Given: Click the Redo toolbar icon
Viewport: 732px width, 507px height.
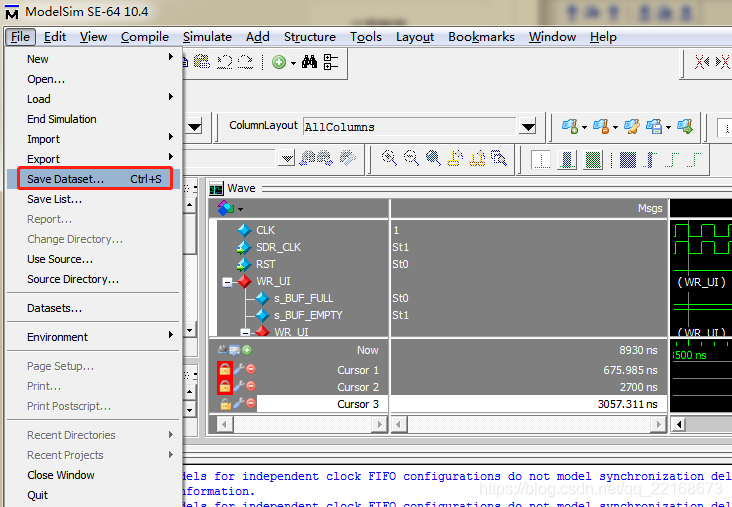Looking at the screenshot, I should (245, 62).
